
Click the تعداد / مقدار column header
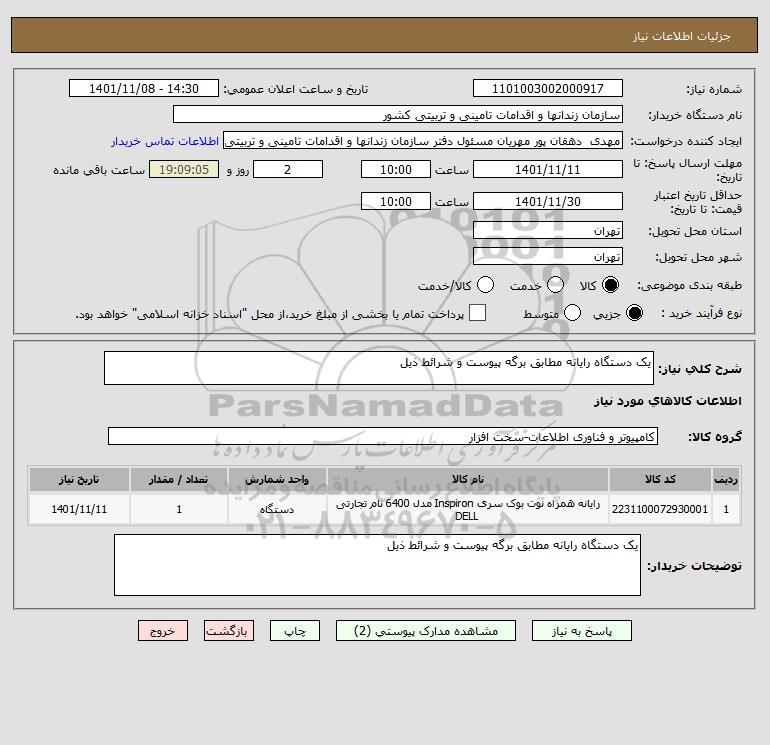[x=179, y=479]
